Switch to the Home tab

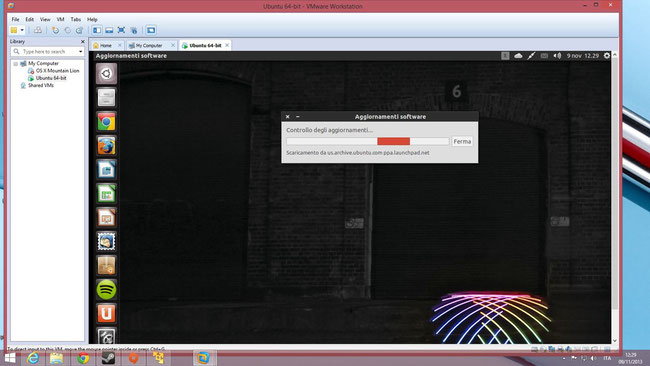pos(107,45)
